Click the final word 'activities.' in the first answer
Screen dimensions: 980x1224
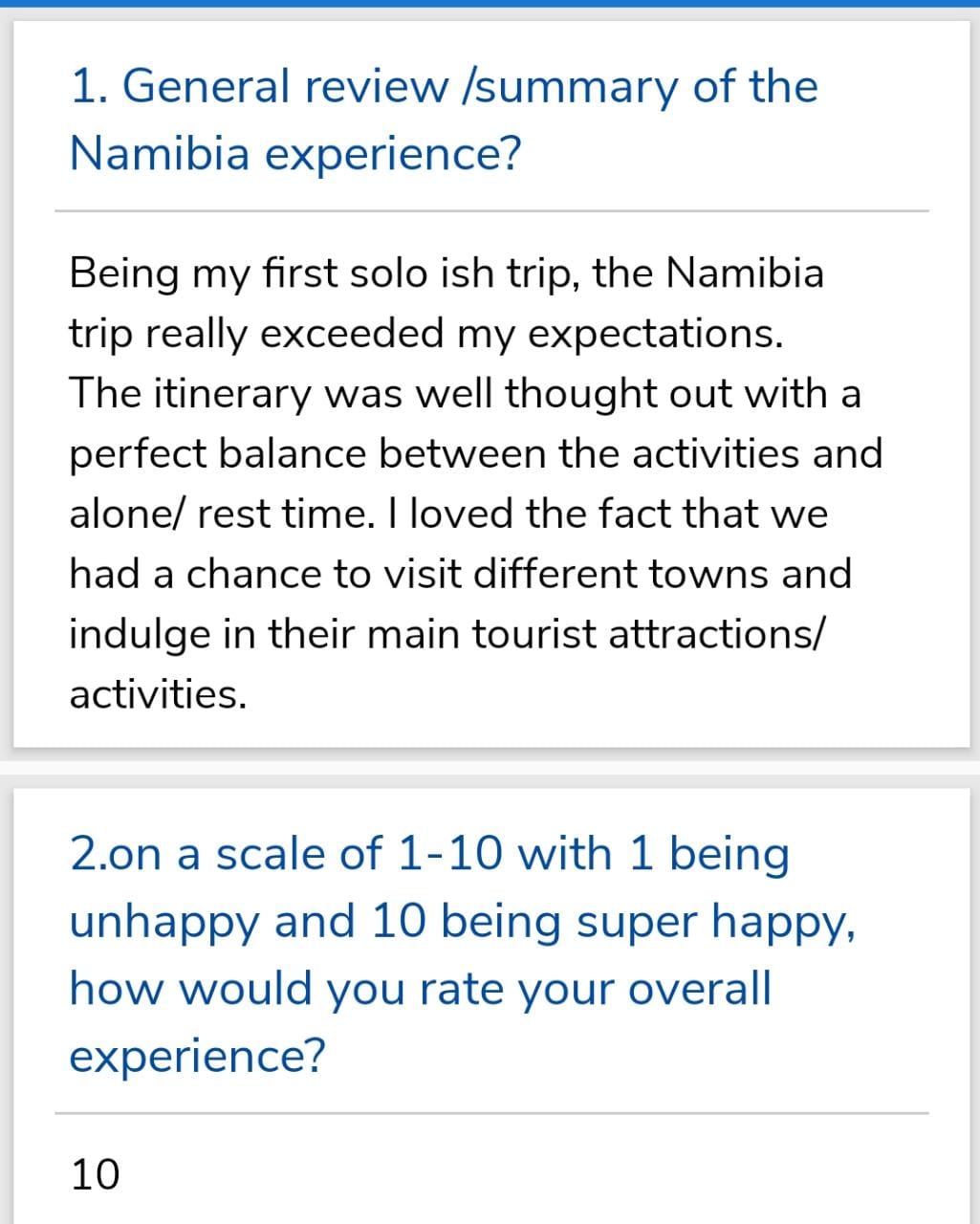click(x=159, y=694)
